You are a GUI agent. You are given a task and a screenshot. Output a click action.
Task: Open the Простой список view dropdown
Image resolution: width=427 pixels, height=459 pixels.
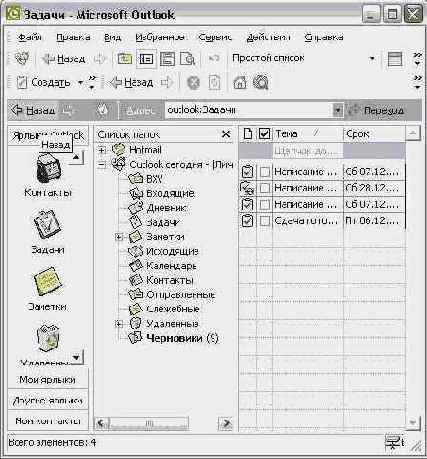372,59
